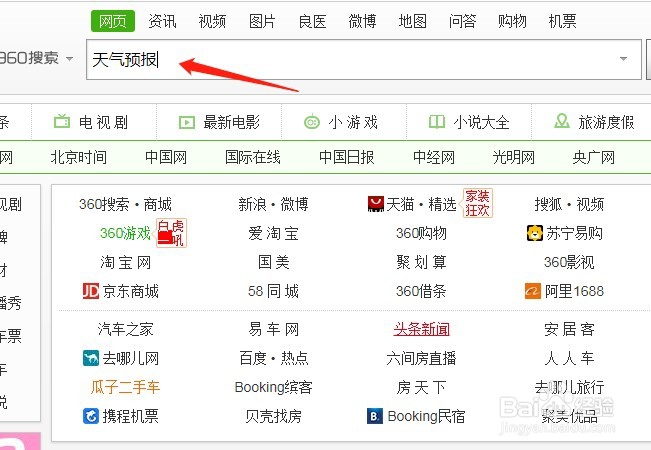The width and height of the screenshot is (651, 450).
Task: Click the 白虎吼 badge next to 360游戏
Action: 171,232
